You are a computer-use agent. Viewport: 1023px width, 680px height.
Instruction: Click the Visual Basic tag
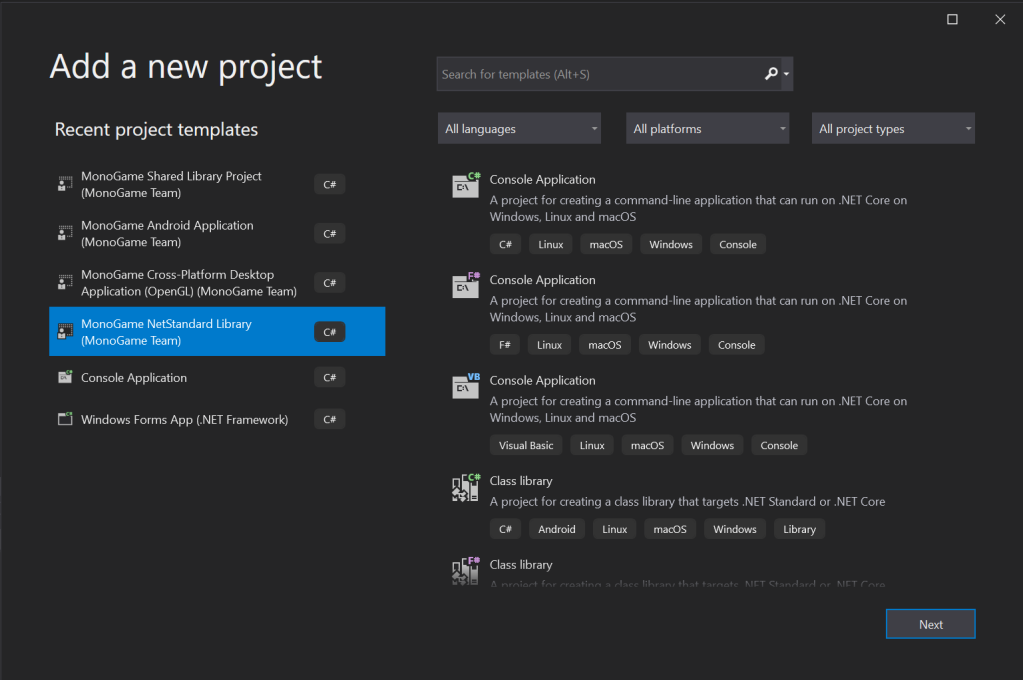526,445
